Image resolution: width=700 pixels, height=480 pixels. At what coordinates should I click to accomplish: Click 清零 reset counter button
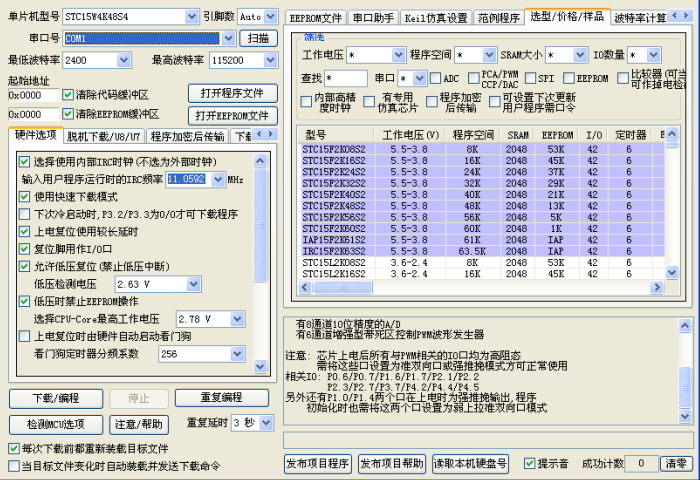tap(676, 463)
